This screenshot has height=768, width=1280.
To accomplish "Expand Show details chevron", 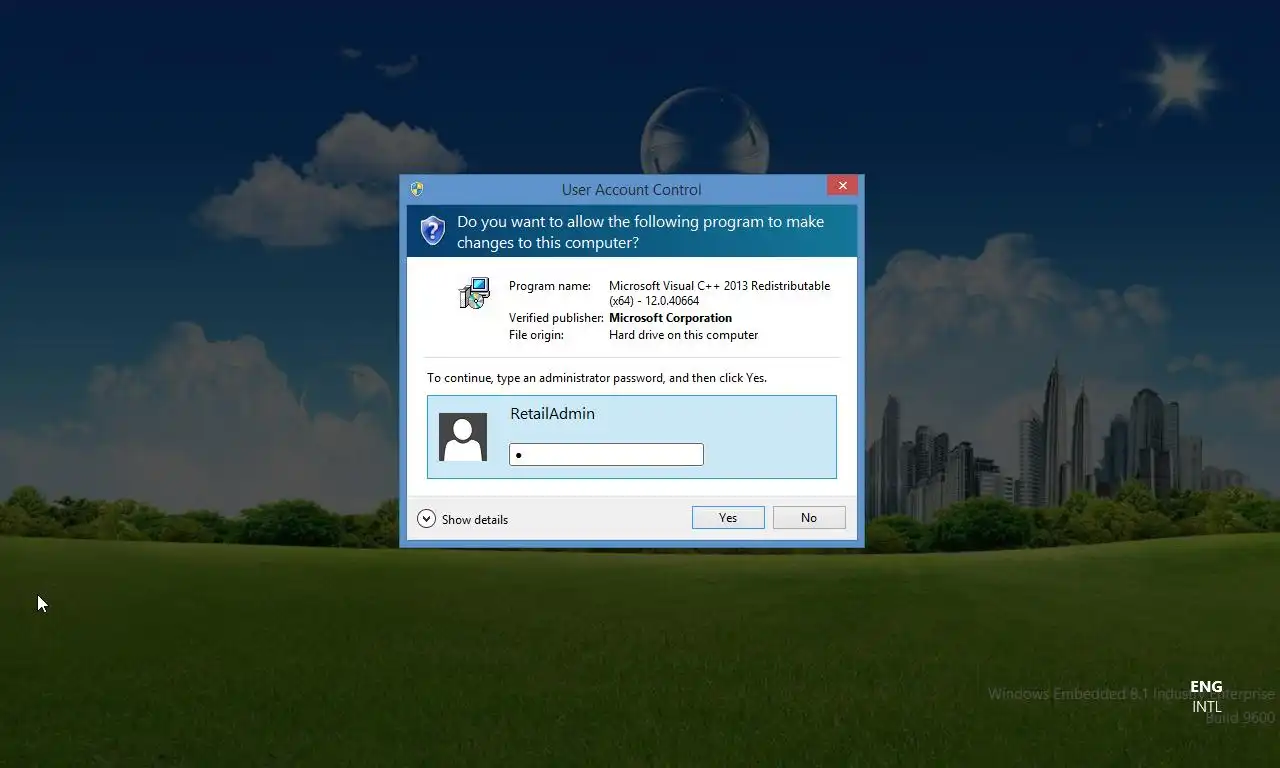I will click(x=426, y=518).
